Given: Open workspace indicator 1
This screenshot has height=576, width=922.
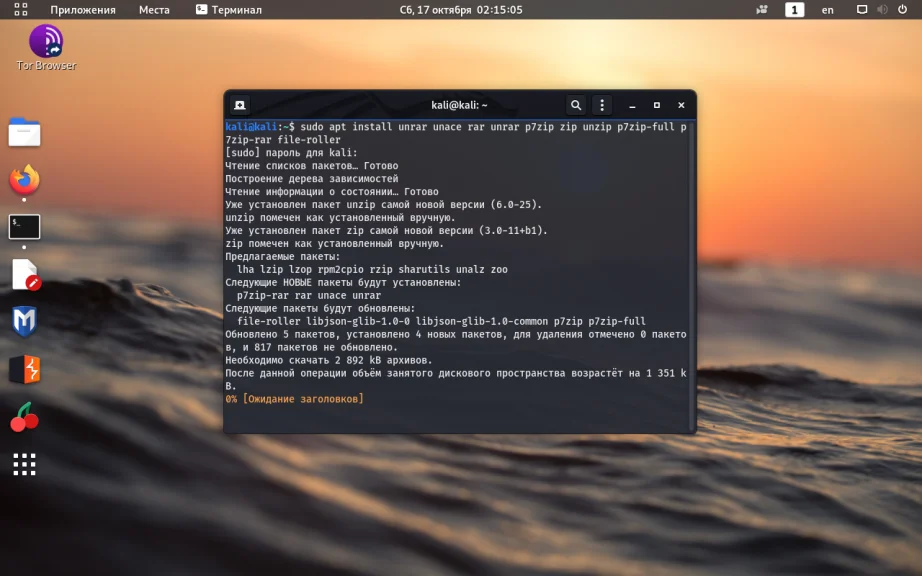Looking at the screenshot, I should [x=794, y=10].
